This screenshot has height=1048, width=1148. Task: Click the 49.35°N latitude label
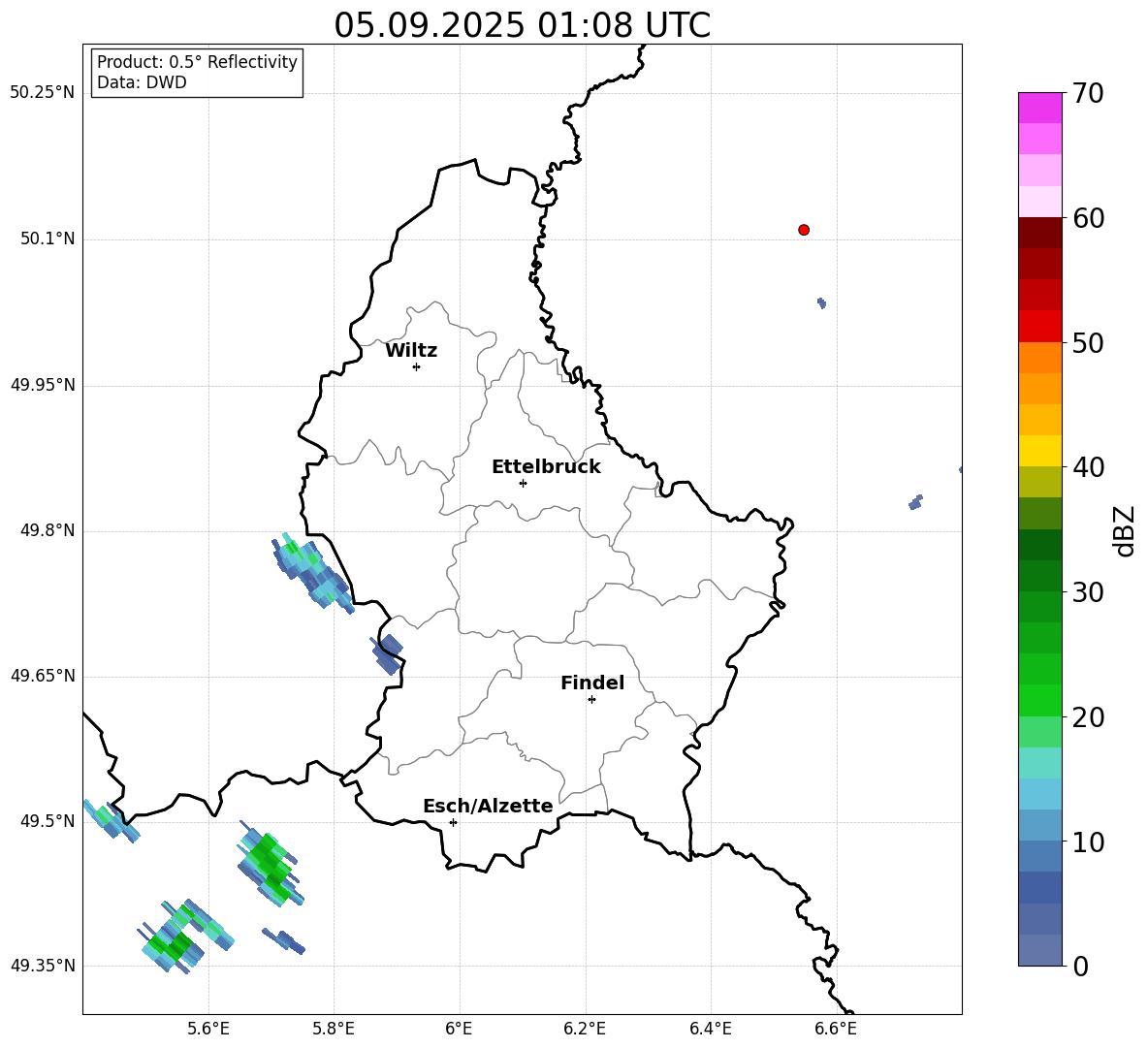click(42, 966)
